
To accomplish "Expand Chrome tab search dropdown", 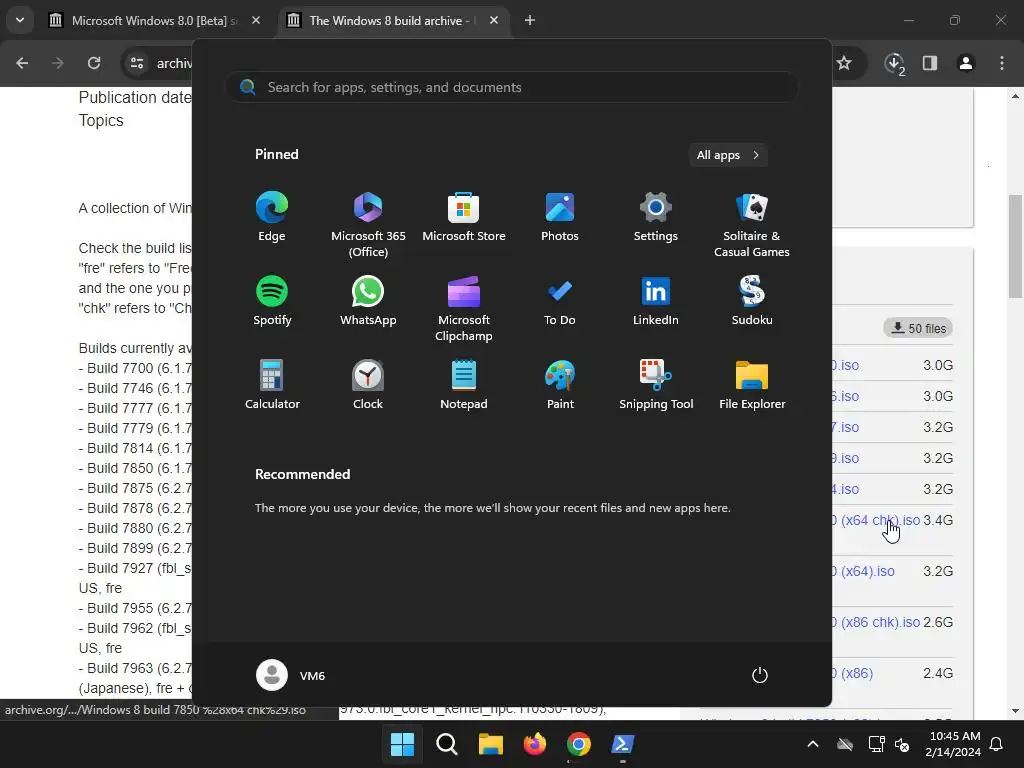I will [20, 20].
